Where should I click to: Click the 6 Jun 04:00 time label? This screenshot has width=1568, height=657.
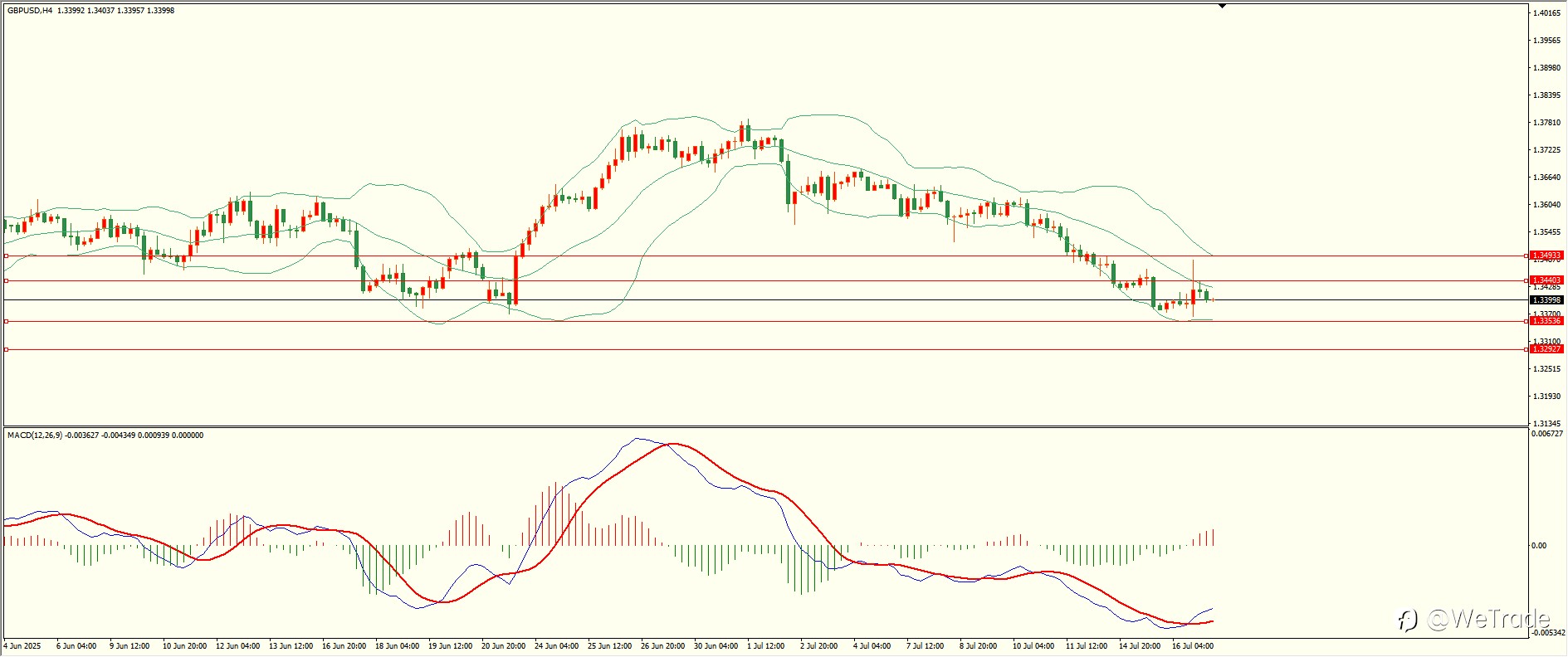76,645
